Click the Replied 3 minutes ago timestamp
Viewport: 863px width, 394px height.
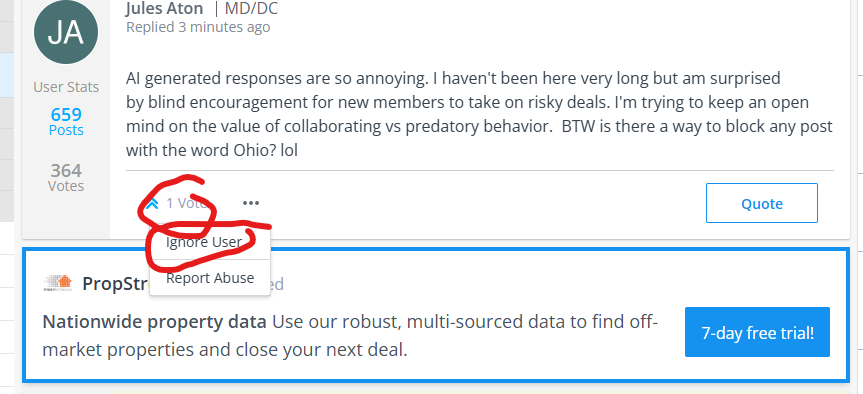[x=198, y=27]
